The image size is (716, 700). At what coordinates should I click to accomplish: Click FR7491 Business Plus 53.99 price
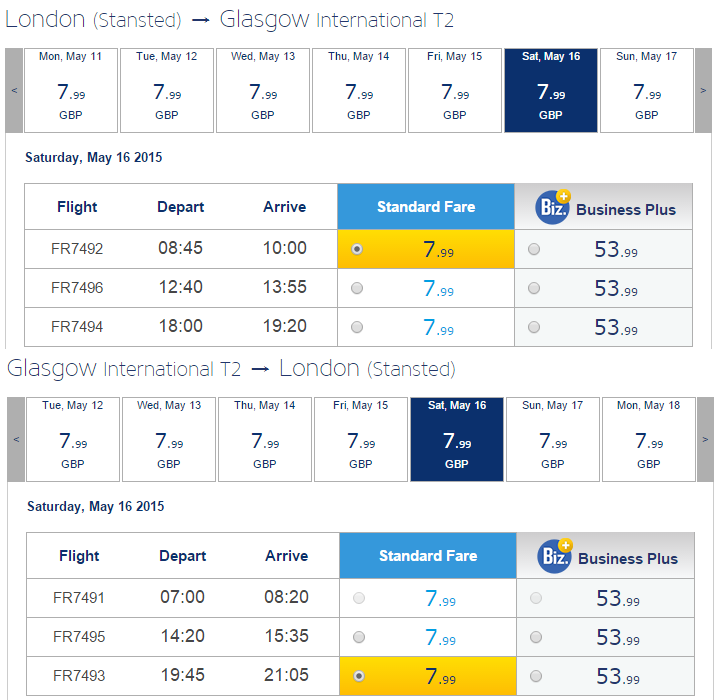[x=618, y=598]
